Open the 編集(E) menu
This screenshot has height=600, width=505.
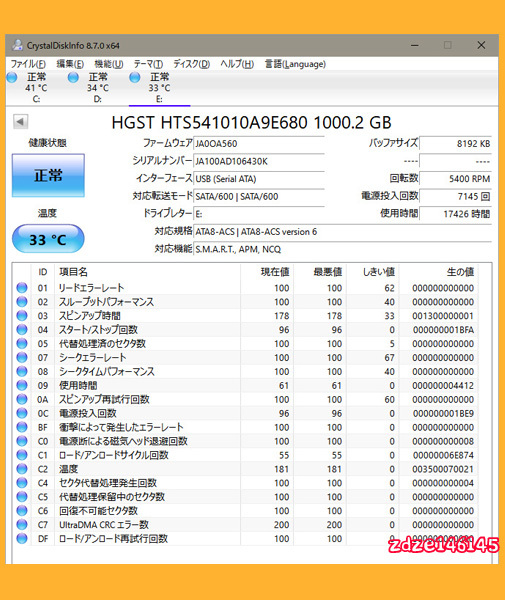click(70, 64)
